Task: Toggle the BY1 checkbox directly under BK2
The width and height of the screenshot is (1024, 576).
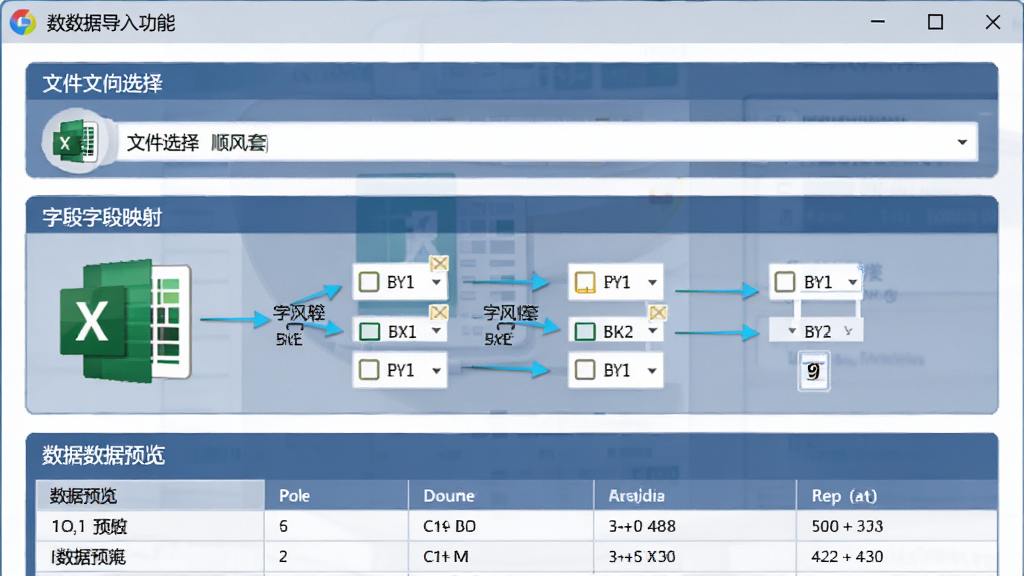Action: pos(585,370)
